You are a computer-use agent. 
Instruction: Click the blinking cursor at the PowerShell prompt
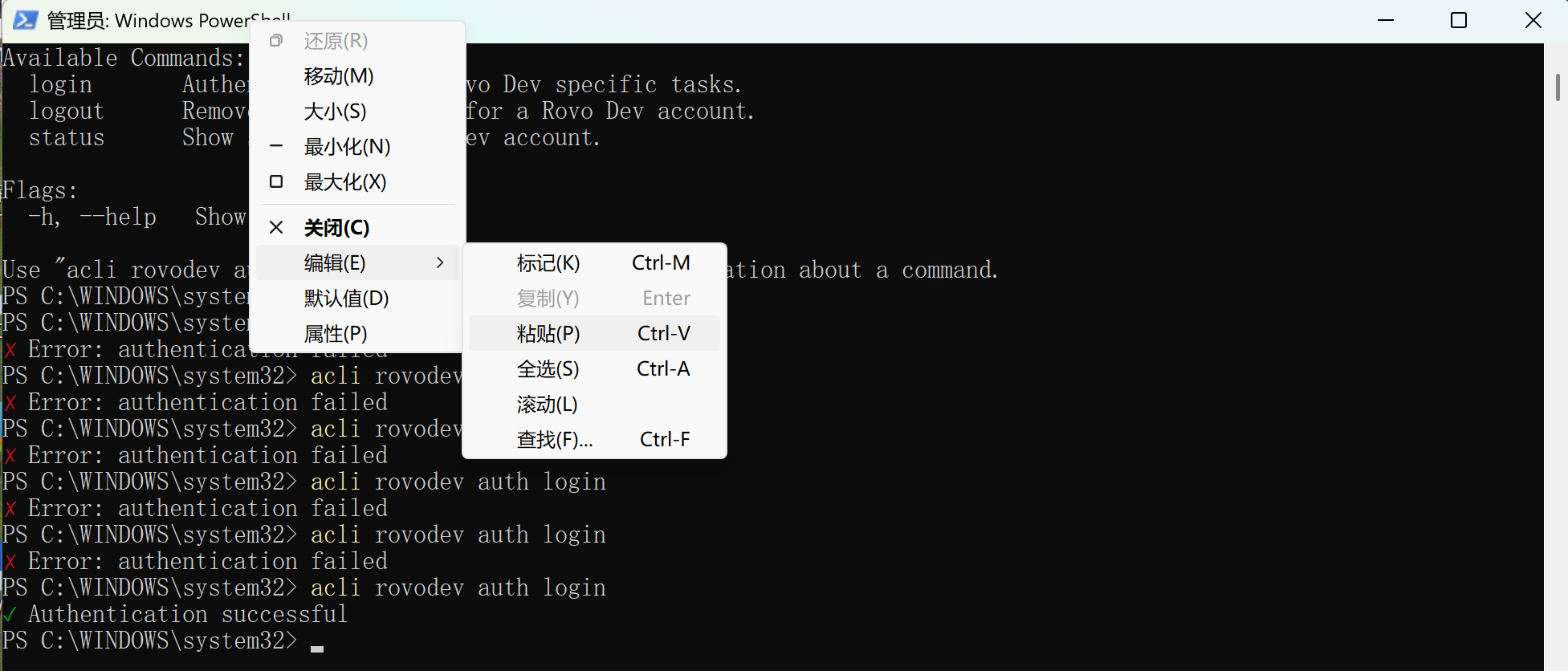tap(316, 649)
